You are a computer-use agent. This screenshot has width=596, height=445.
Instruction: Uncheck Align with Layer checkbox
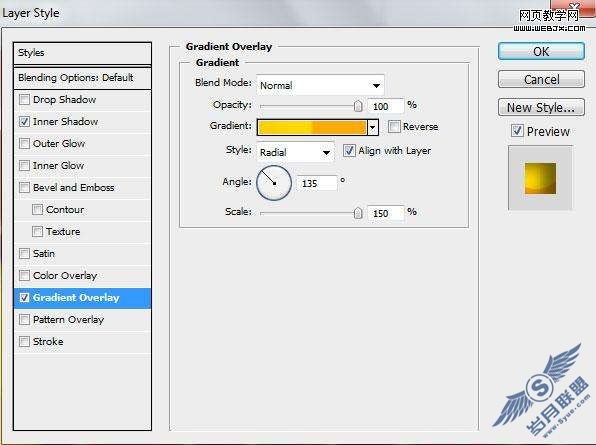[x=349, y=150]
